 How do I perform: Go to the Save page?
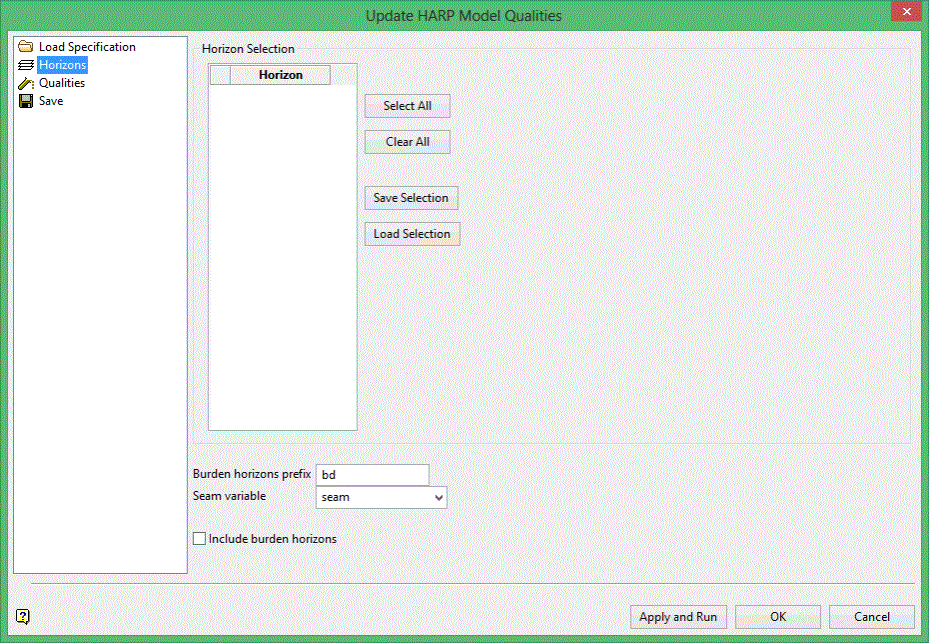(x=51, y=101)
